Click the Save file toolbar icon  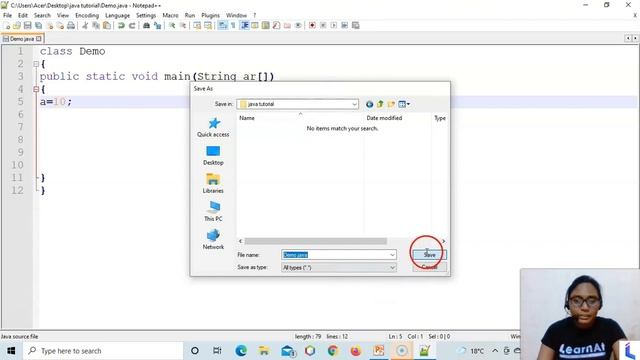(x=27, y=25)
